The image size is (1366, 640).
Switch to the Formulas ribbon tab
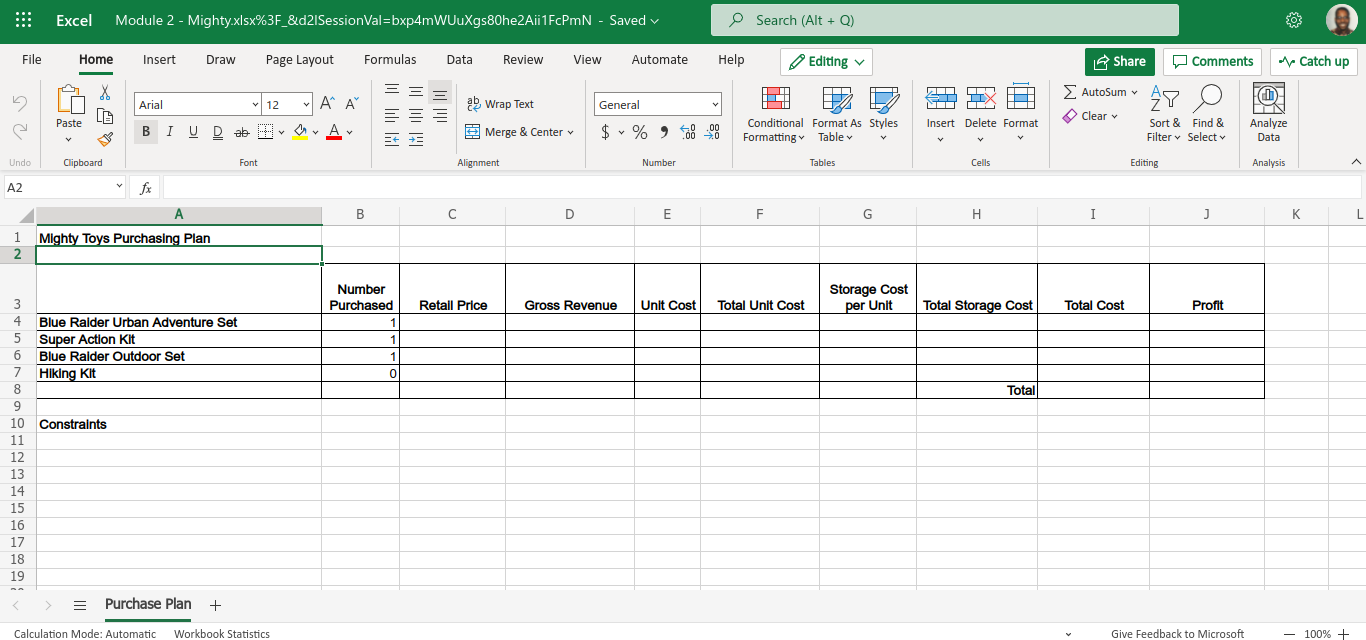point(390,59)
